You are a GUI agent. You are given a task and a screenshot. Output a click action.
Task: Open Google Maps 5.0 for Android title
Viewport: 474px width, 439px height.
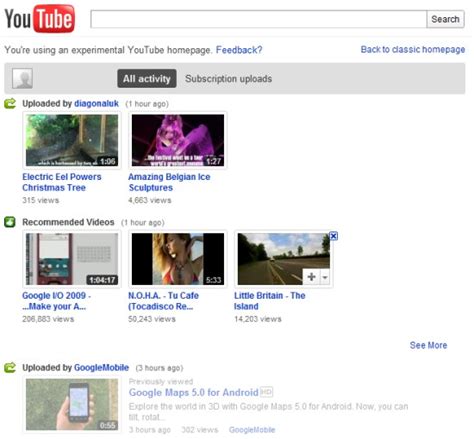[193, 392]
